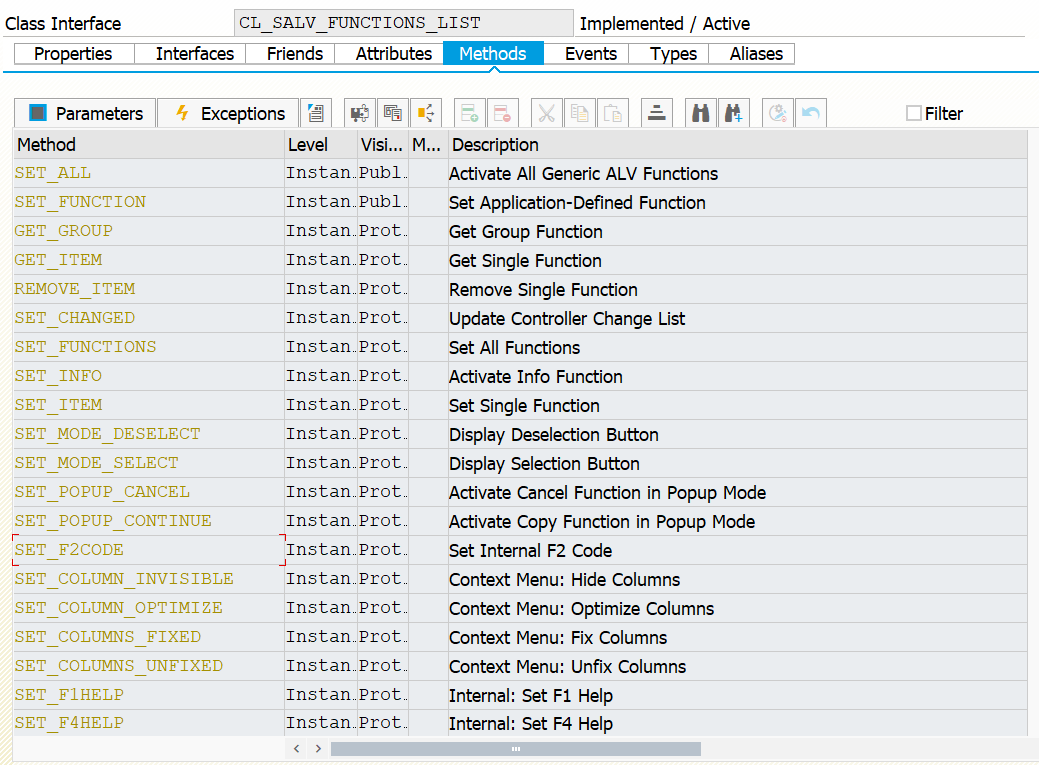Select the SET_FUNCTION method cell
Image resolution: width=1039 pixels, height=765 pixels.
coord(149,202)
